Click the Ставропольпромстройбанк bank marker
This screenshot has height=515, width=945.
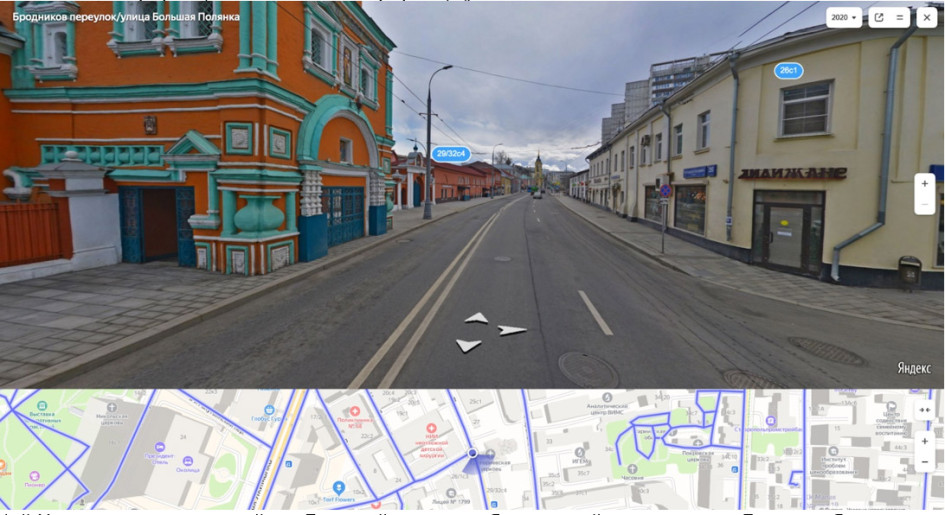(771, 420)
